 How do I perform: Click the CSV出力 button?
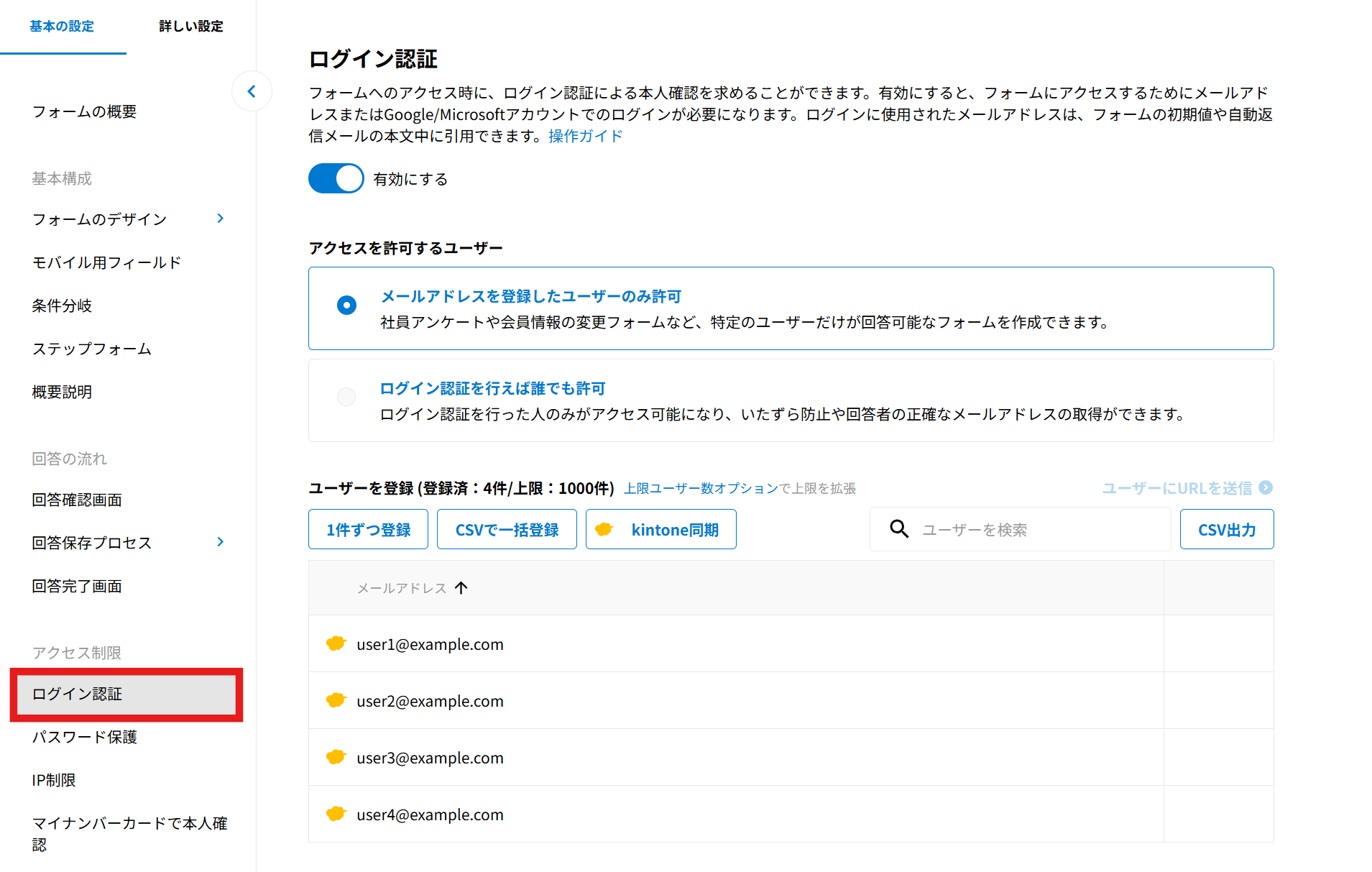coord(1226,530)
